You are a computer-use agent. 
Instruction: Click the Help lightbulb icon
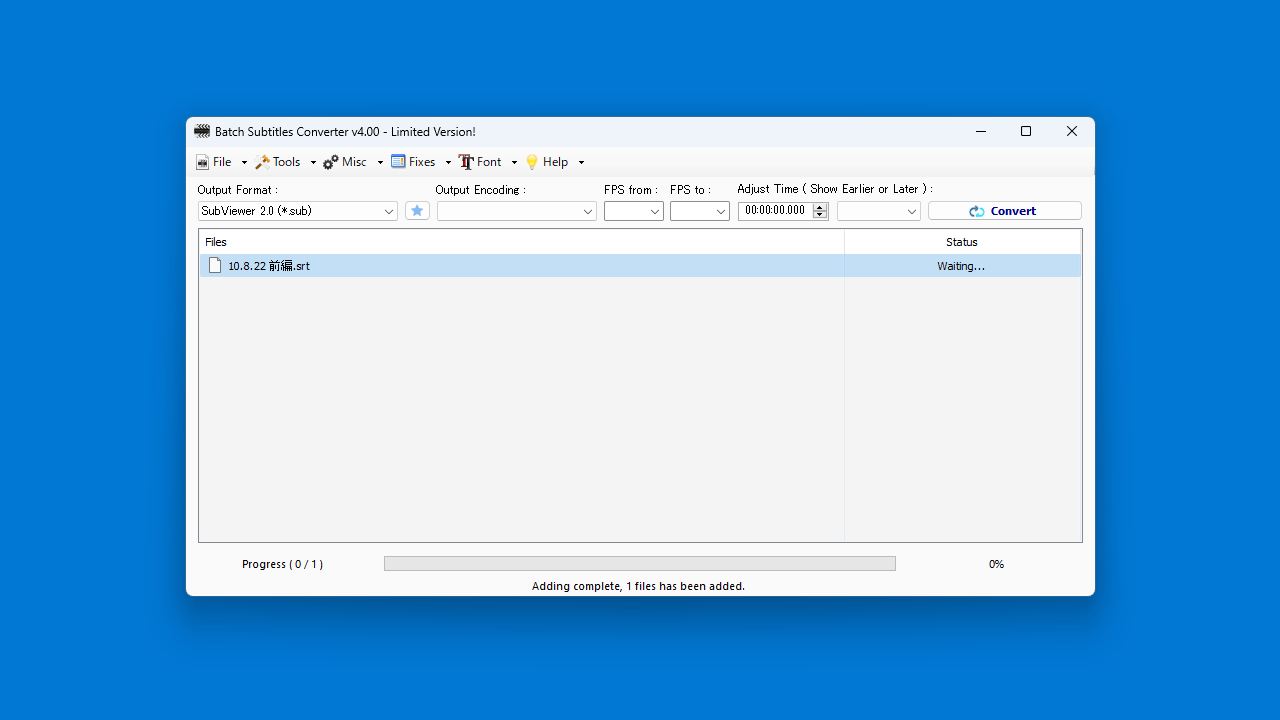pyautogui.click(x=532, y=162)
